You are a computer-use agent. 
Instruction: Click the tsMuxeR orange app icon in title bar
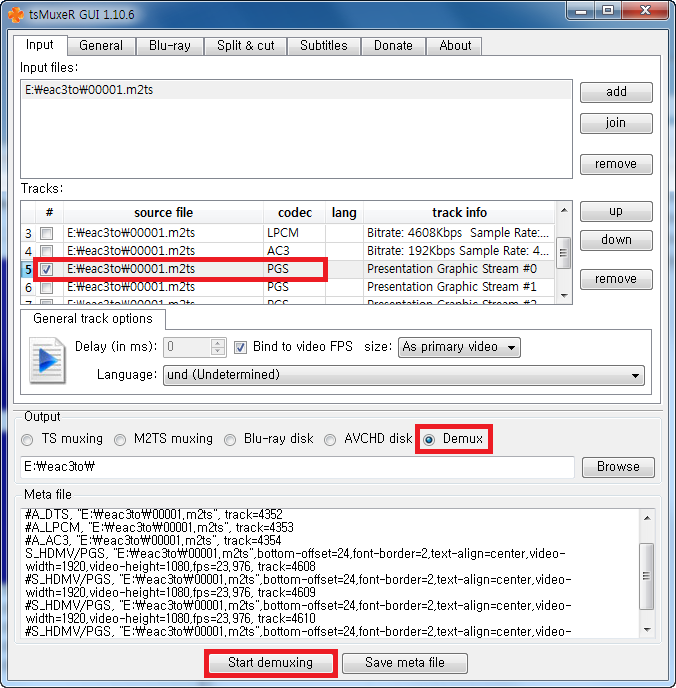tap(16, 14)
